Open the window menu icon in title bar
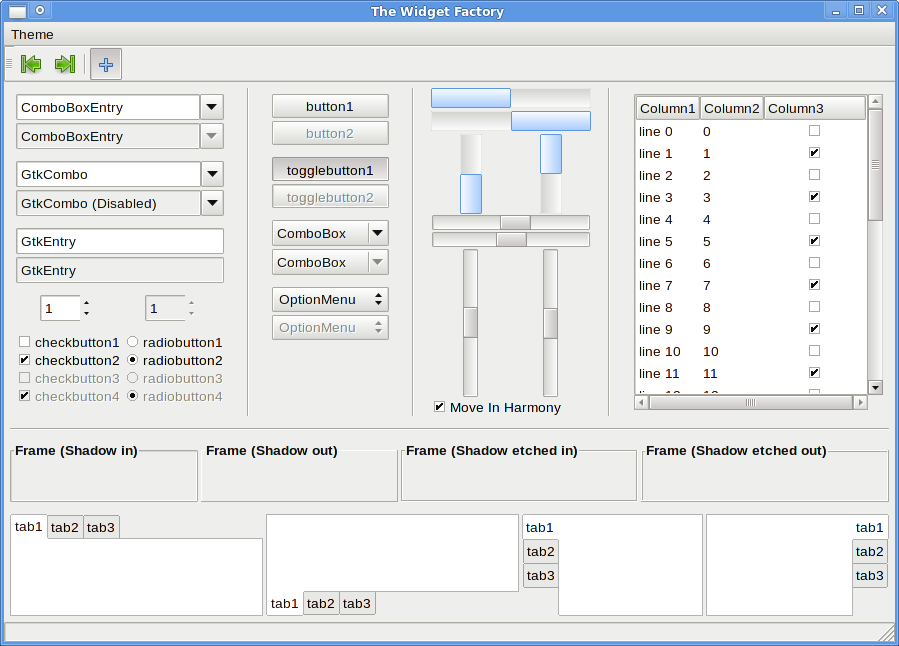 (x=18, y=11)
